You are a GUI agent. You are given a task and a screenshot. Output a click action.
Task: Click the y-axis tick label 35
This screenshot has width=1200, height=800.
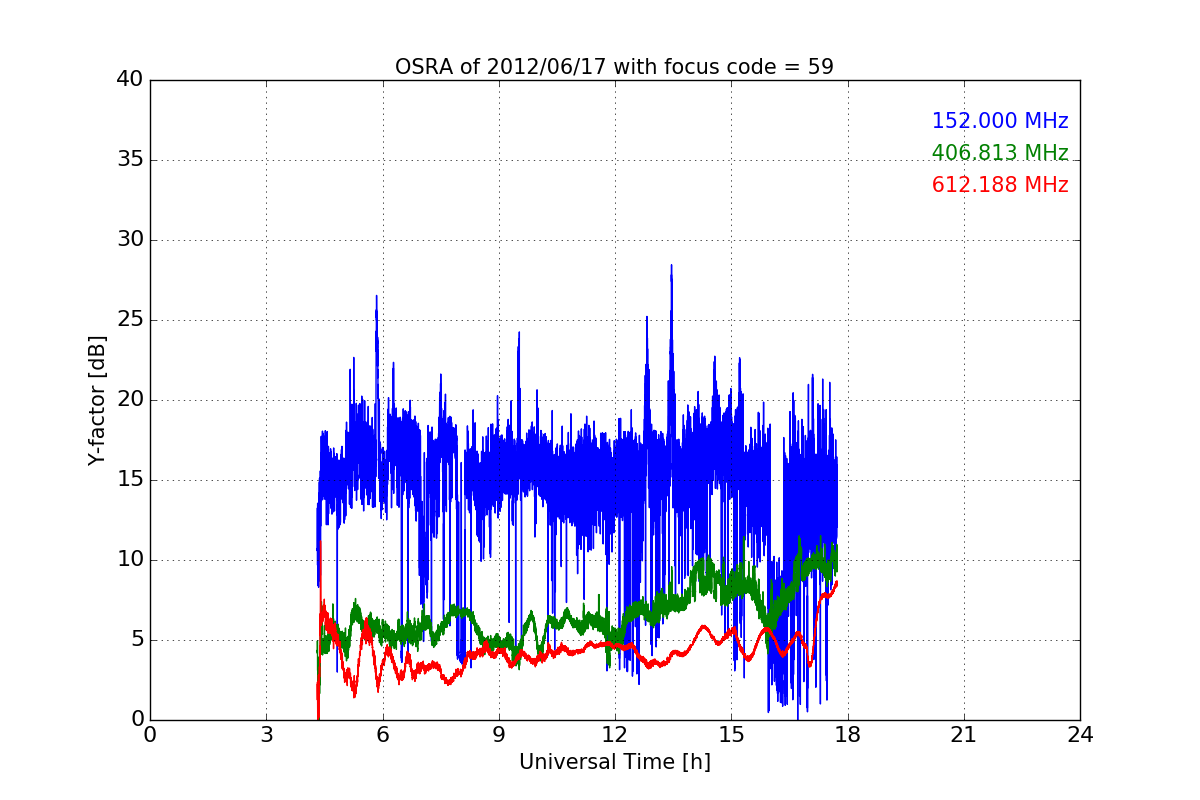click(x=130, y=160)
